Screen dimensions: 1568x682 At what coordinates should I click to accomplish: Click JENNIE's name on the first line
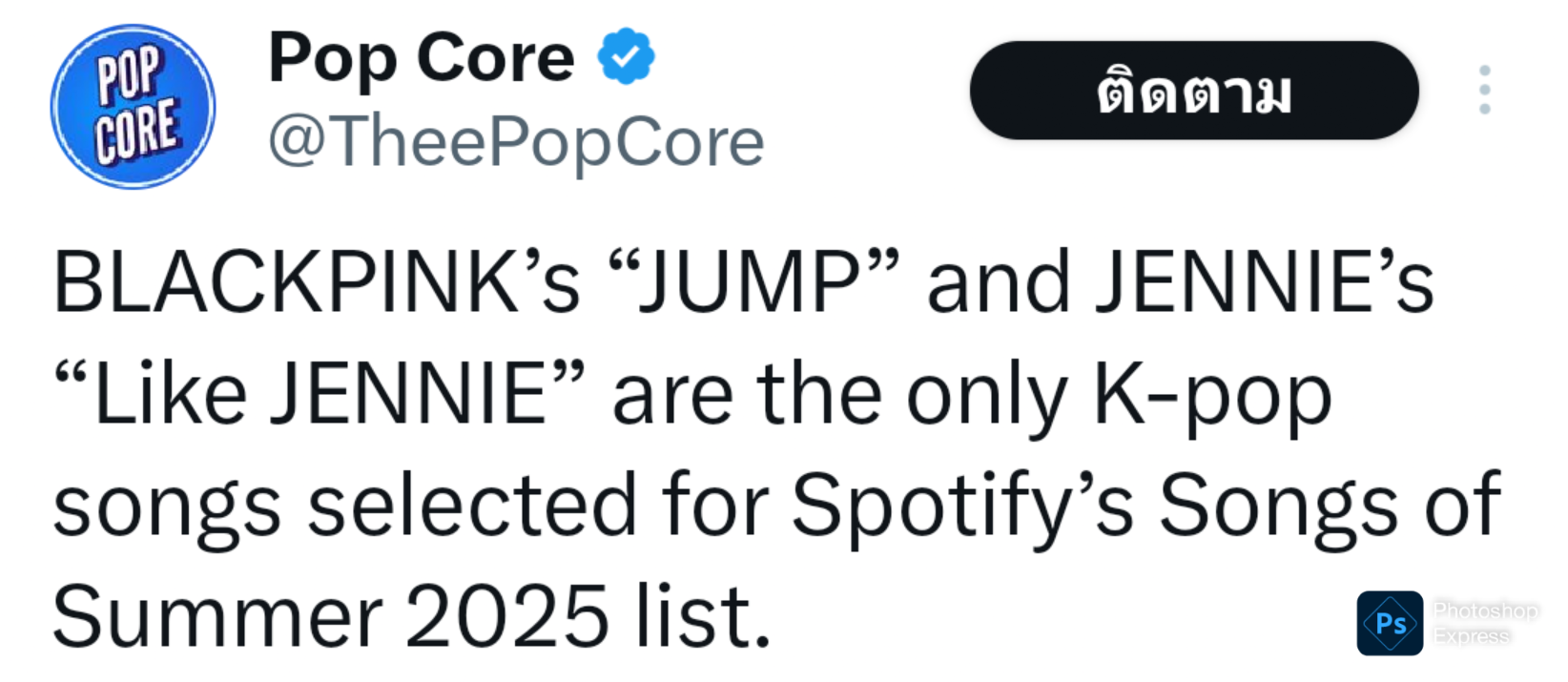tap(1265, 282)
